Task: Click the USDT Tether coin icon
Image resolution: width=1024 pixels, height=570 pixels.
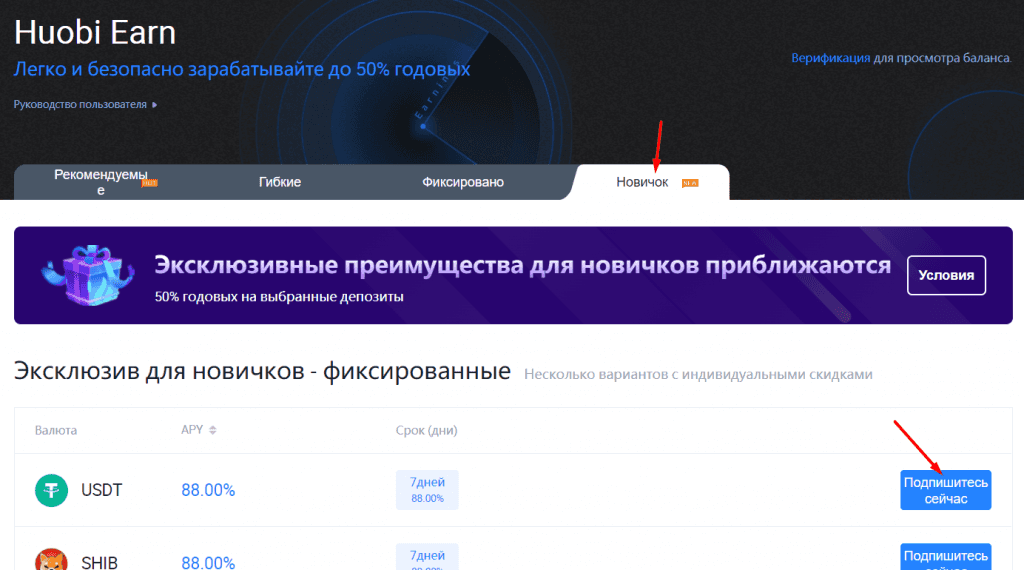Action: pos(52,490)
